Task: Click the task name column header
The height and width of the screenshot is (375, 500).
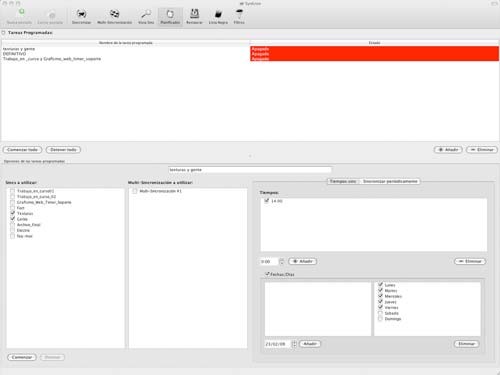Action: [x=126, y=43]
